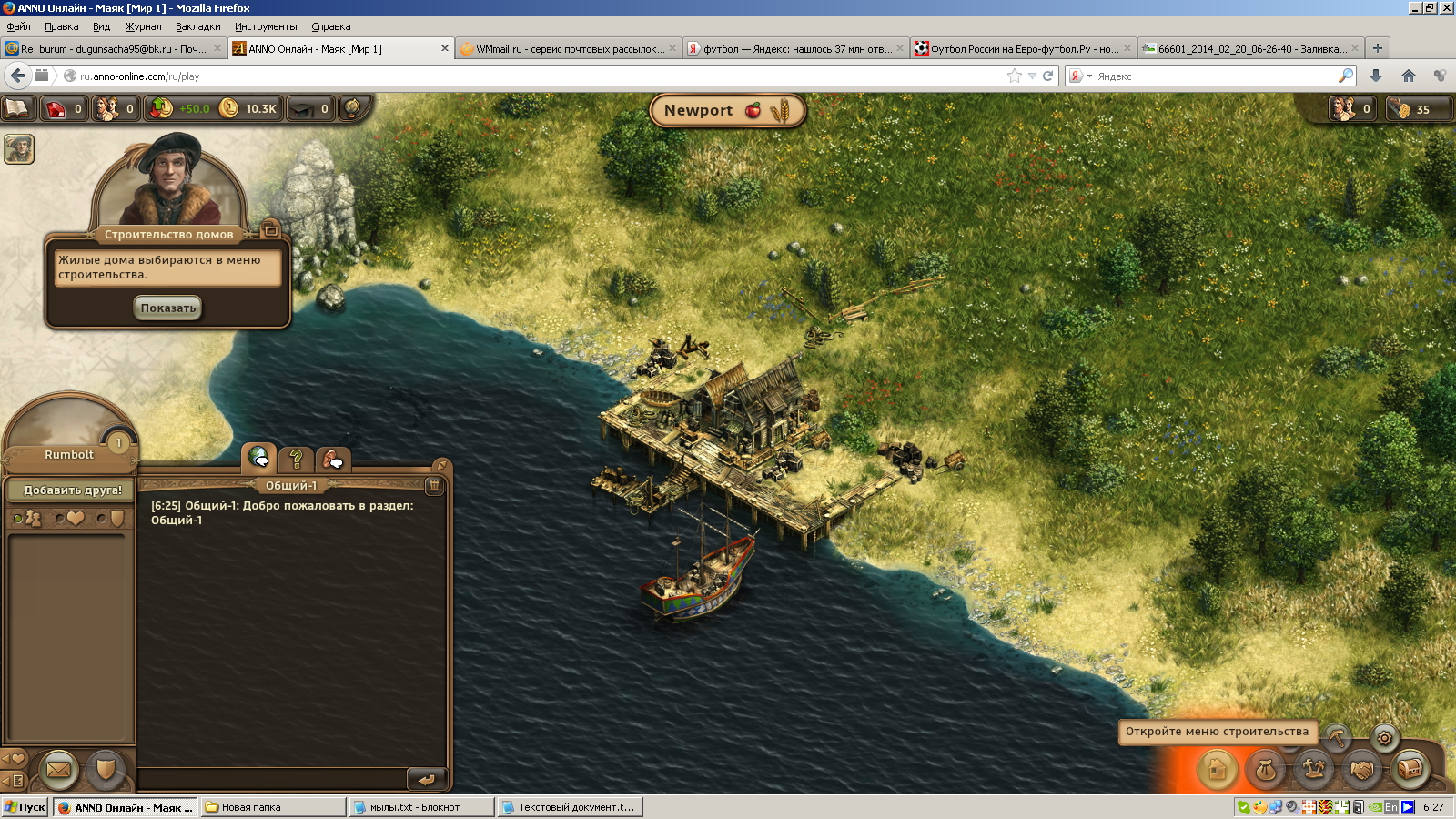This screenshot has width=1456, height=819.
Task: Select the pickaxe demolish tool
Action: point(1336,736)
